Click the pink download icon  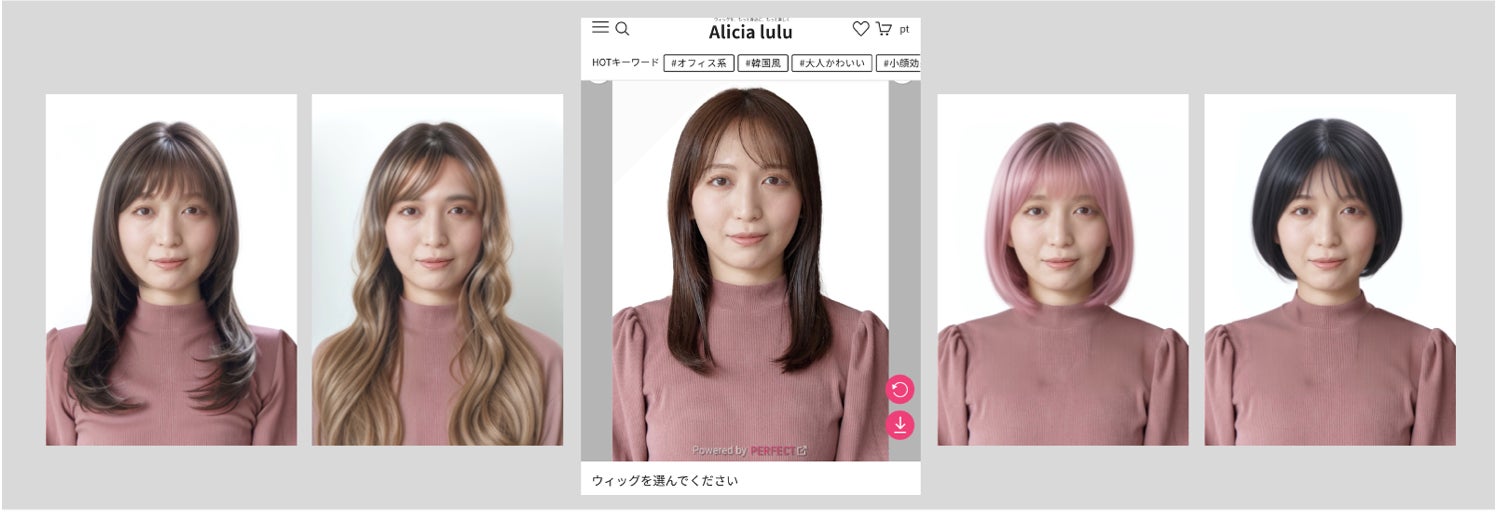(x=900, y=426)
